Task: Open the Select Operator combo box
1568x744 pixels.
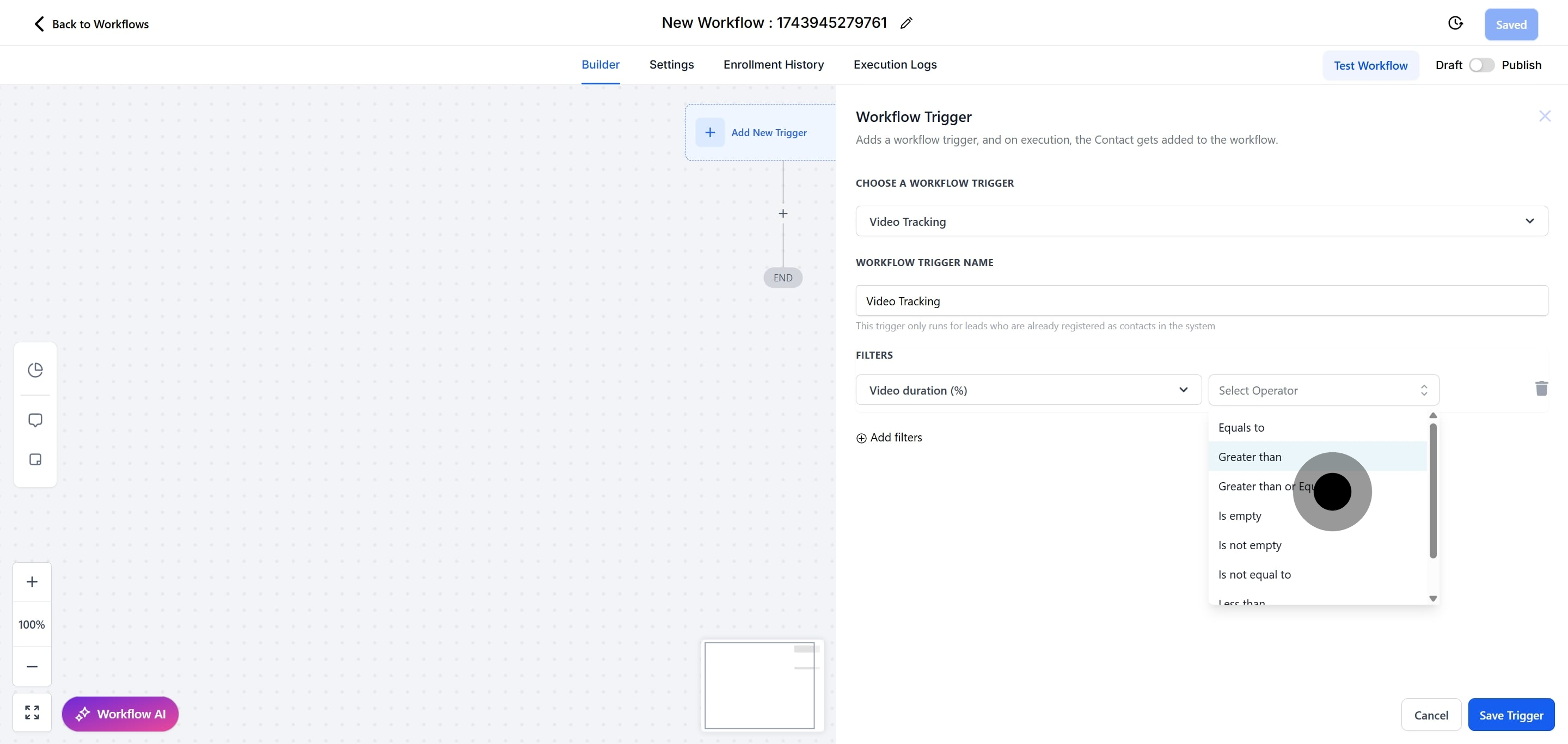Action: point(1324,390)
